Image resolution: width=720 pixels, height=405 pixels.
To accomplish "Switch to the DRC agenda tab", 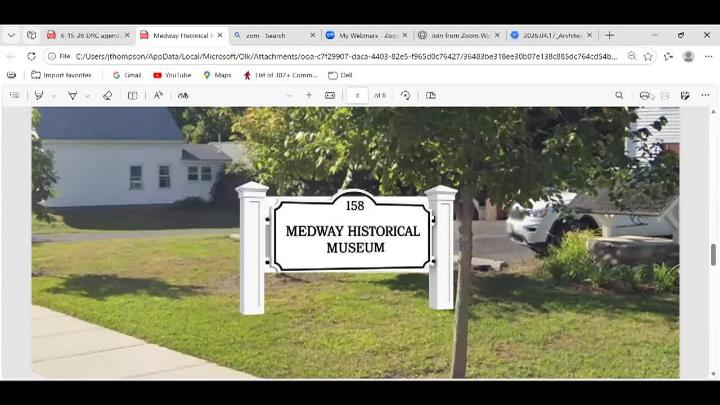I will 90,35.
